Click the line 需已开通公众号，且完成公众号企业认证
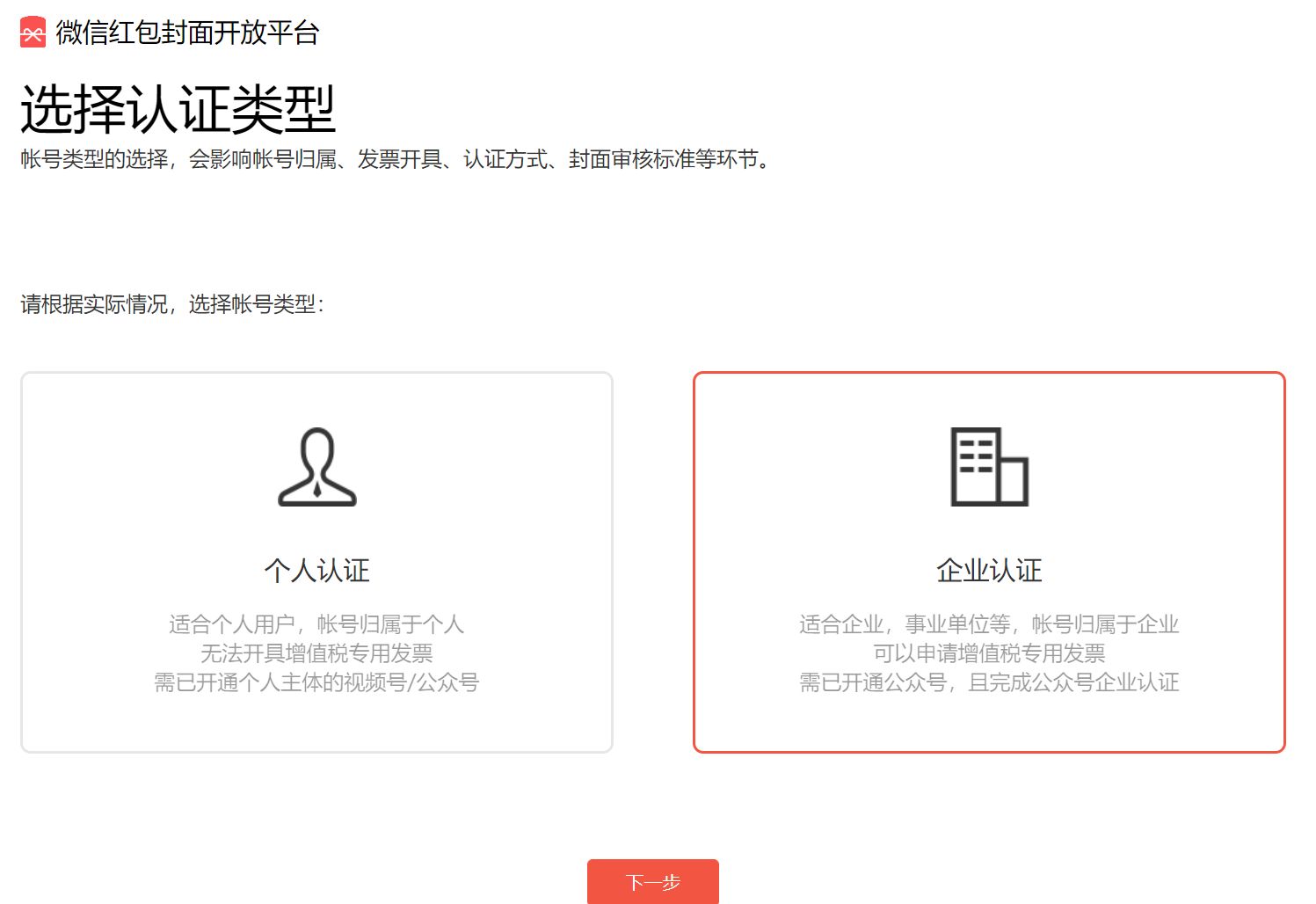Screen dimensions: 1316x904 tap(988, 682)
